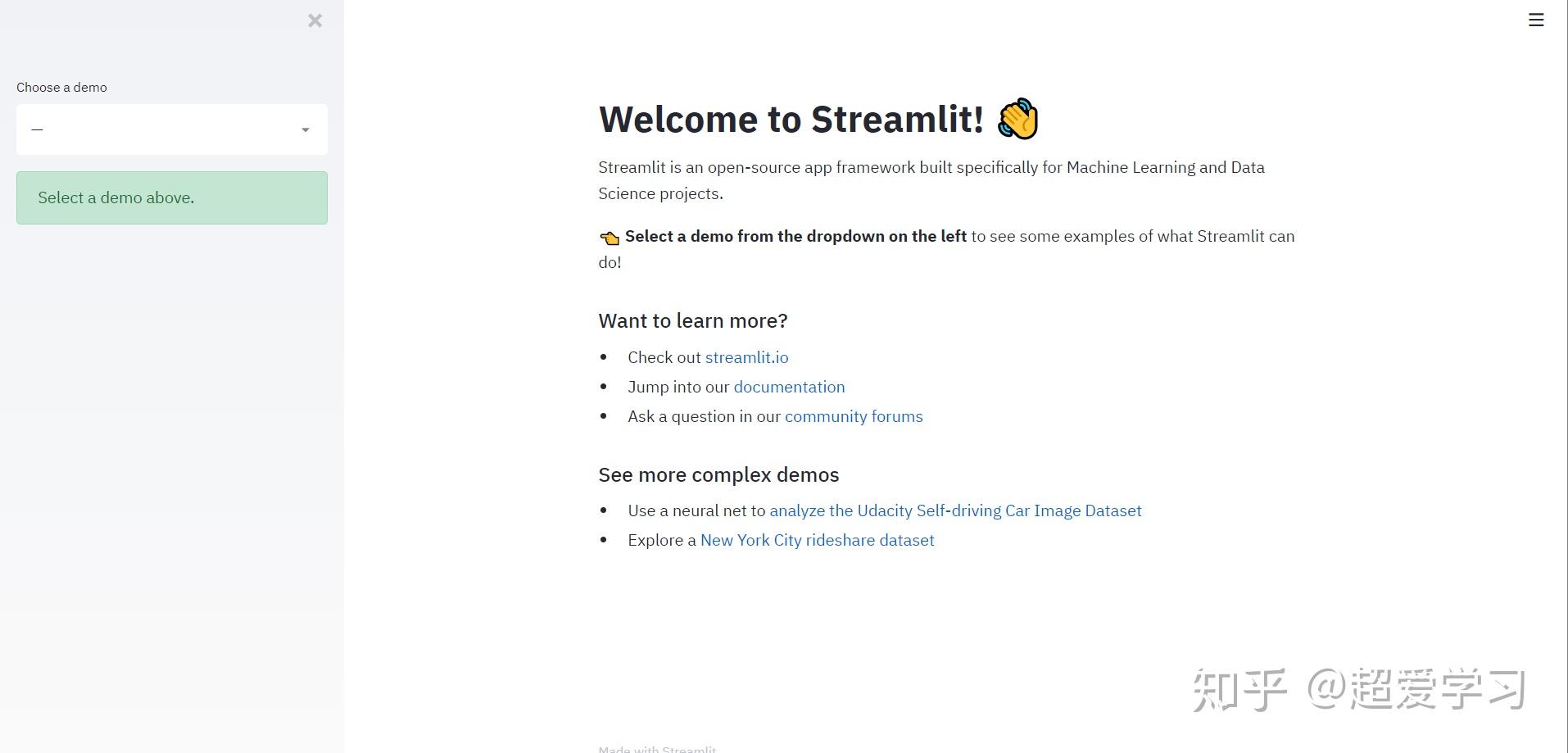Click the dropdown arrow in demo selector
The image size is (1568, 753).
click(x=306, y=129)
